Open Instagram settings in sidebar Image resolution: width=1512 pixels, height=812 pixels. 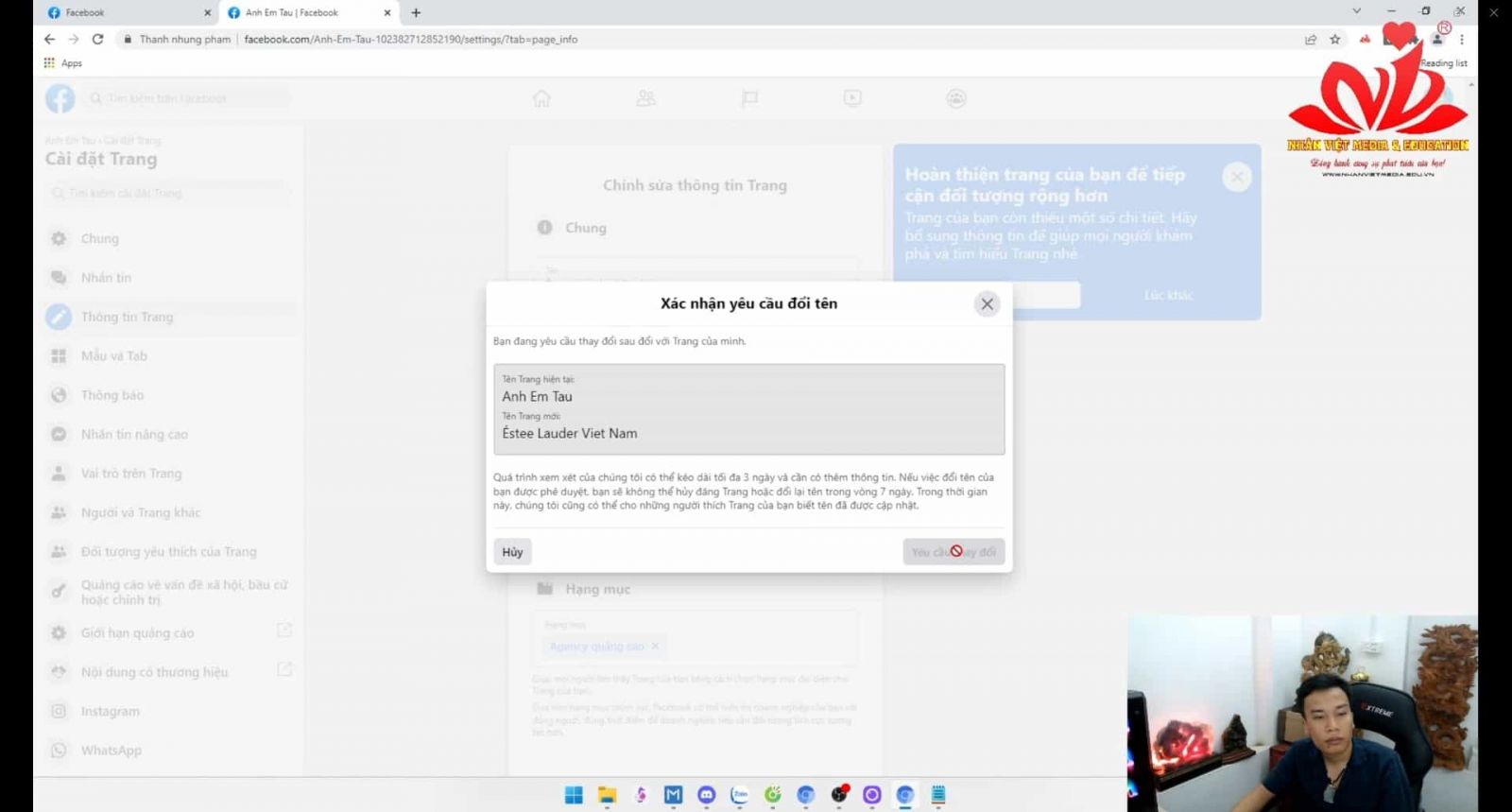click(x=170, y=712)
